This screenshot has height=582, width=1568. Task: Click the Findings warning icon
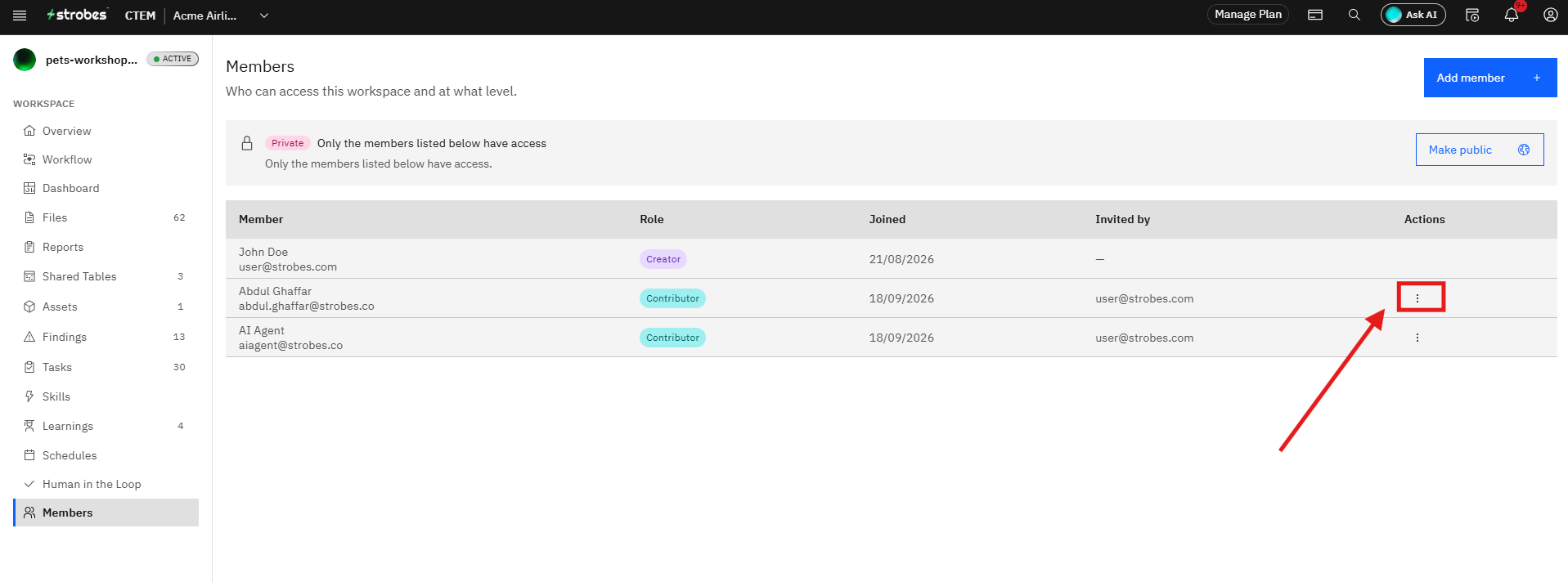pyautogui.click(x=29, y=337)
